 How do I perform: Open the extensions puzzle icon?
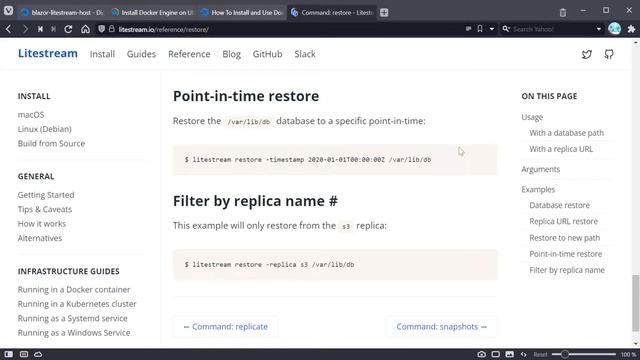coord(631,29)
